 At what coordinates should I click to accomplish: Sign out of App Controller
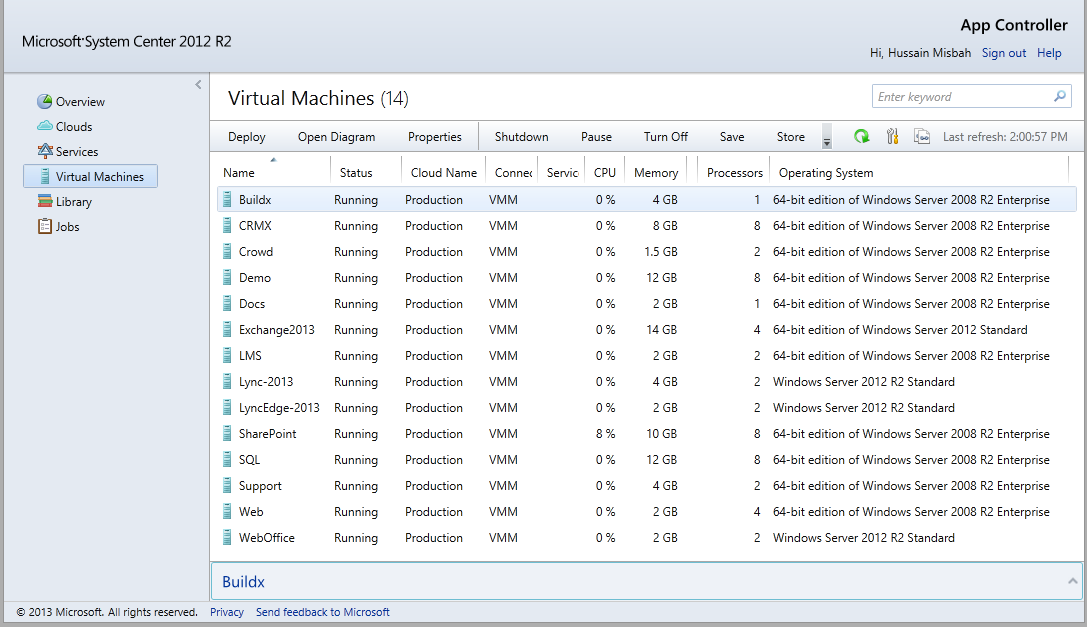pos(1003,53)
